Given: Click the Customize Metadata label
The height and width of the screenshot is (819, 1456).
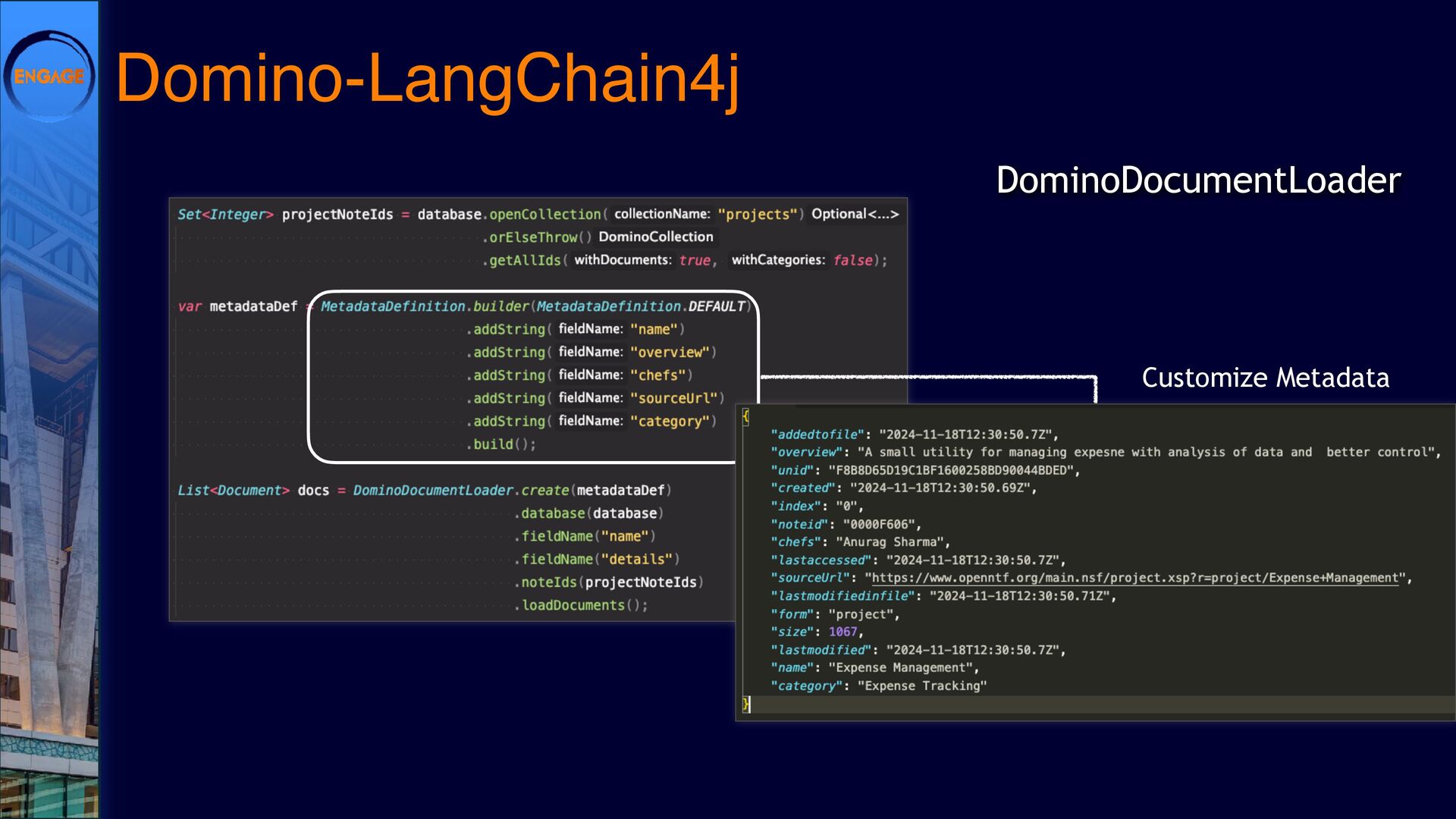Looking at the screenshot, I should point(1266,378).
